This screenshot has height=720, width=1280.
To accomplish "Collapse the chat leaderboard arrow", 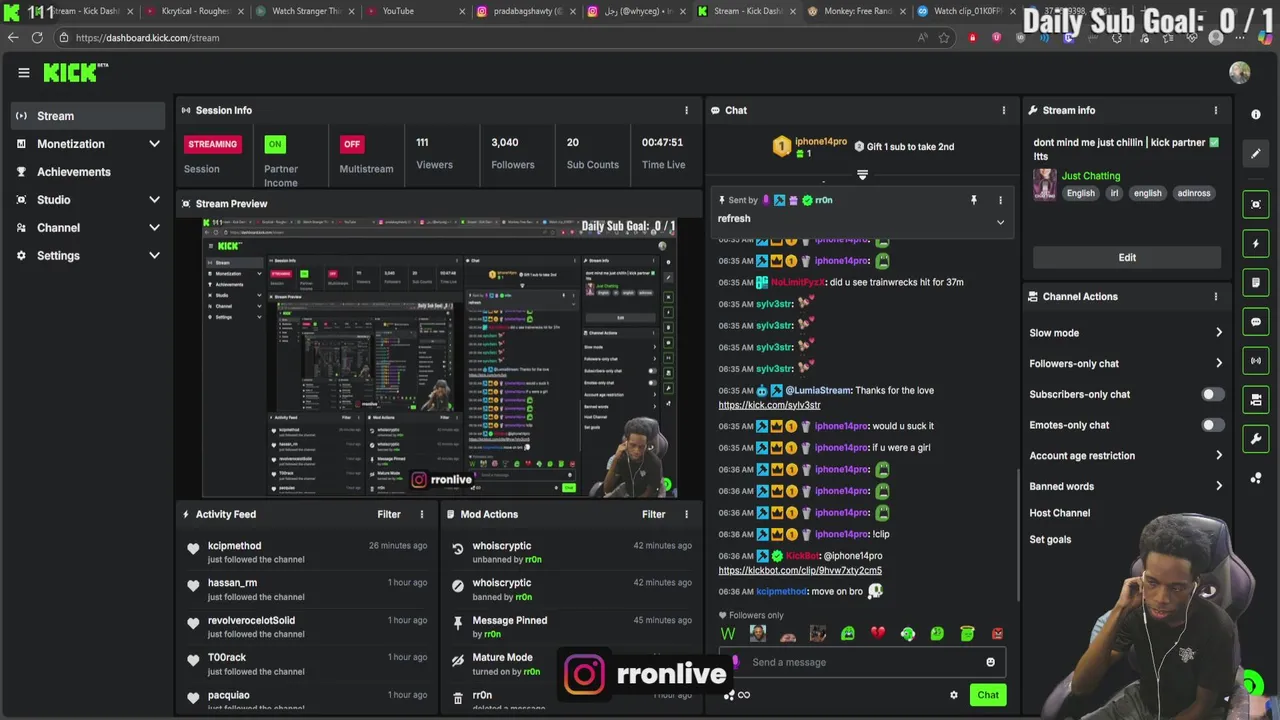I will 862,175.
